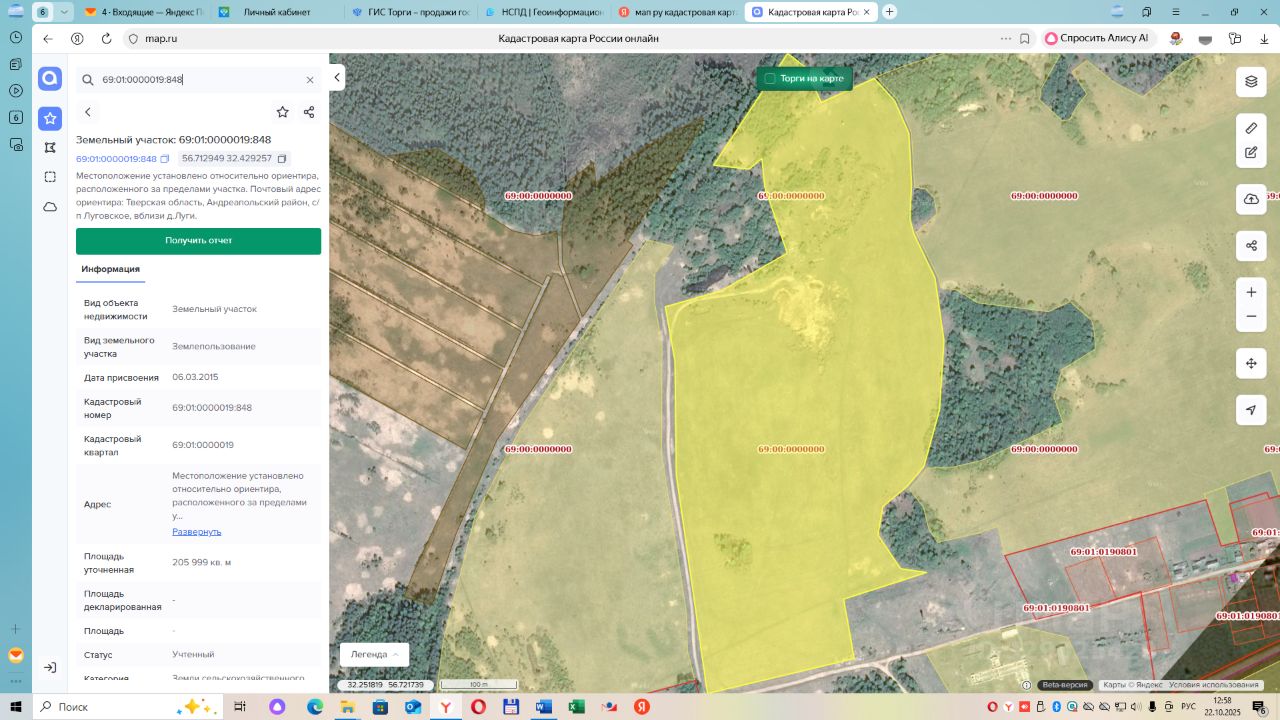Add parcel to favorites with star icon
The width and height of the screenshot is (1280, 720).
click(x=283, y=112)
